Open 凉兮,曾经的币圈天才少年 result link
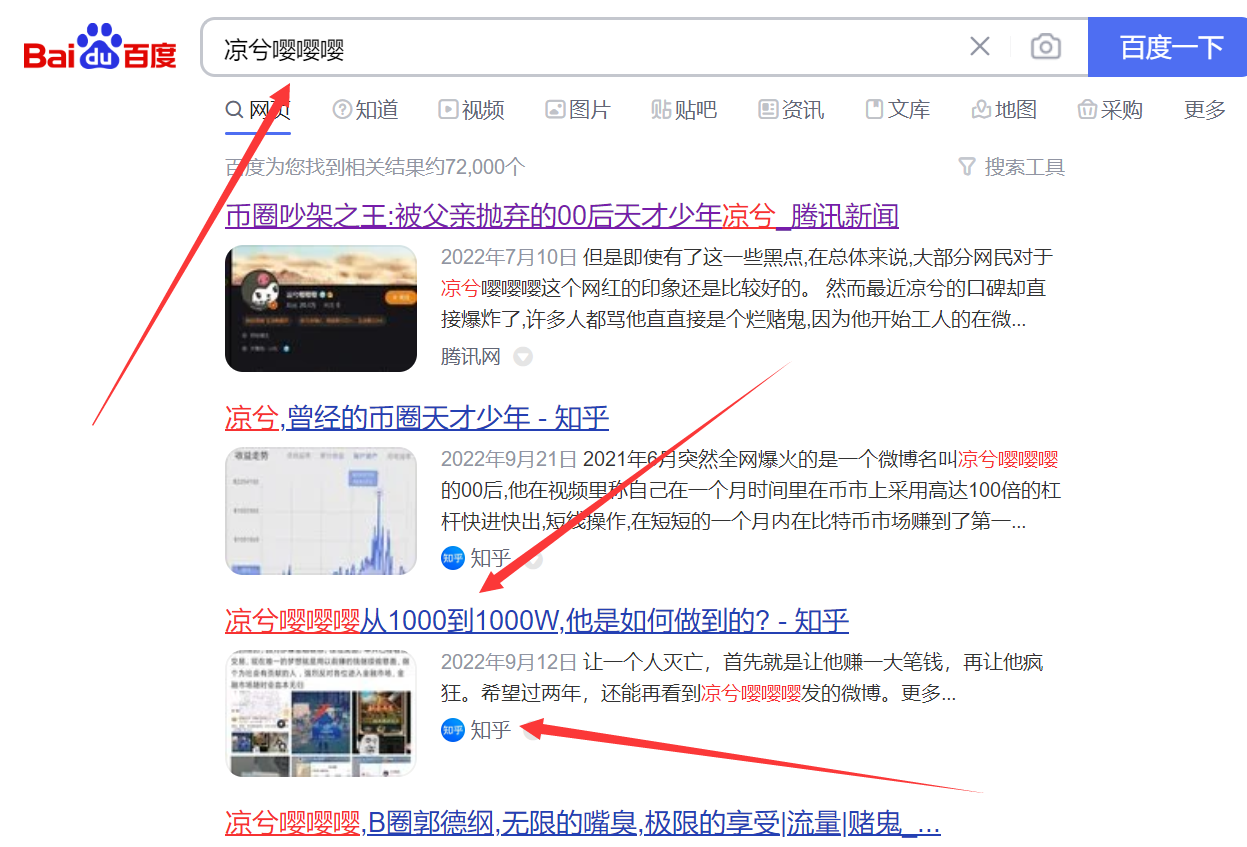Screen dimensions: 1247x847 [x=416, y=418]
